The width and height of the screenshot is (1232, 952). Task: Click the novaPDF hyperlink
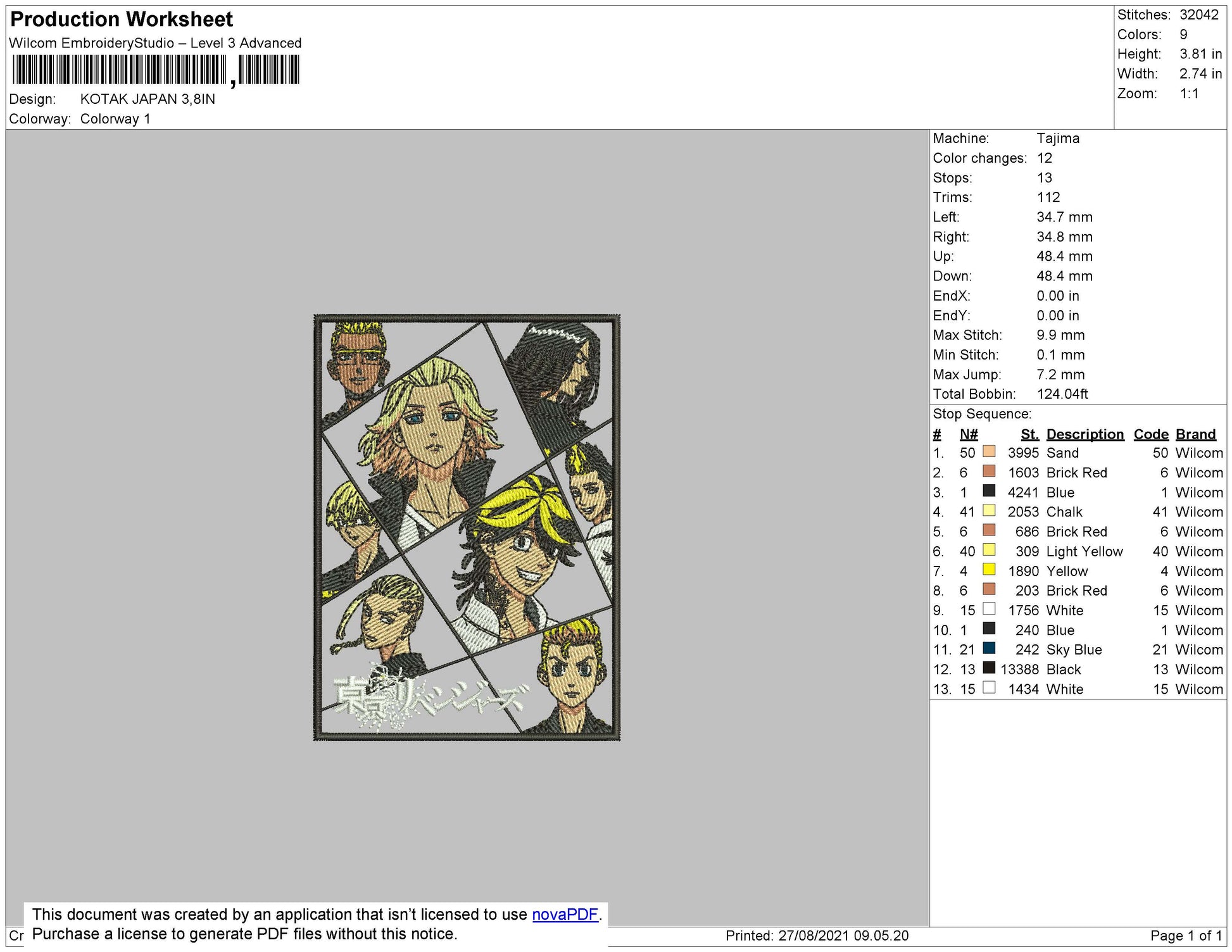coord(564,915)
